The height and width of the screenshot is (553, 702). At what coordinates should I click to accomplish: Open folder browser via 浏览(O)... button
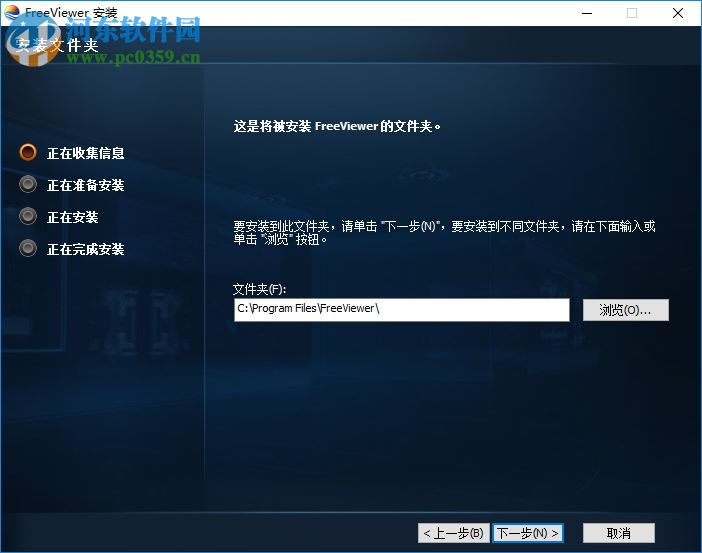pyautogui.click(x=625, y=310)
